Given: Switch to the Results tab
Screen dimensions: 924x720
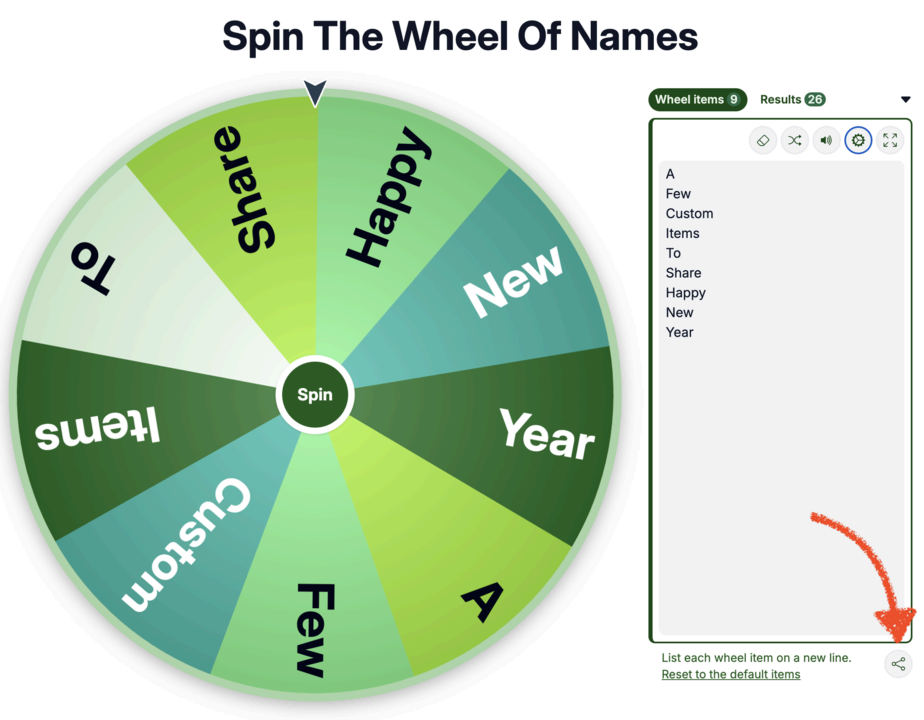Looking at the screenshot, I should click(x=792, y=99).
